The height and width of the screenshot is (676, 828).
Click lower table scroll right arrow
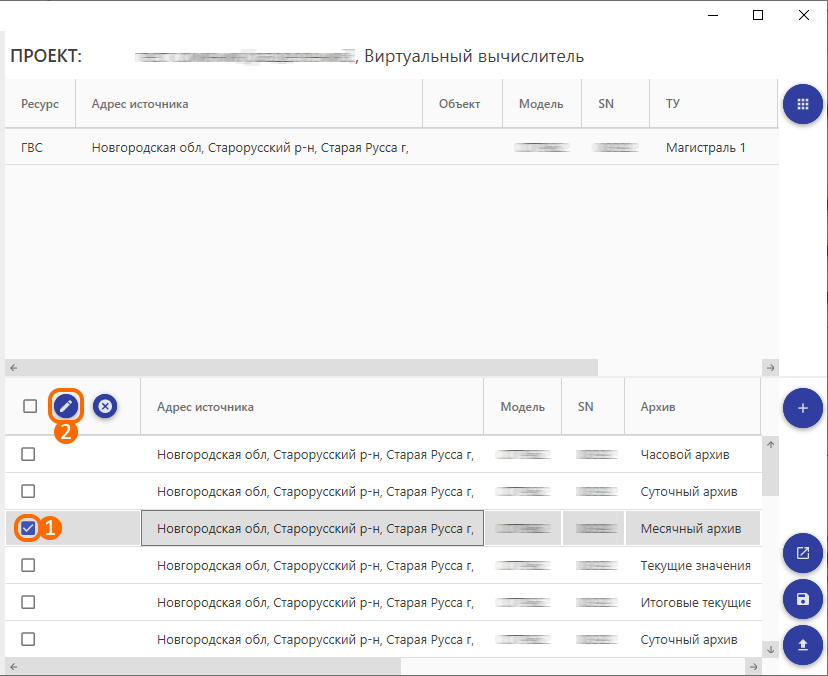754,666
